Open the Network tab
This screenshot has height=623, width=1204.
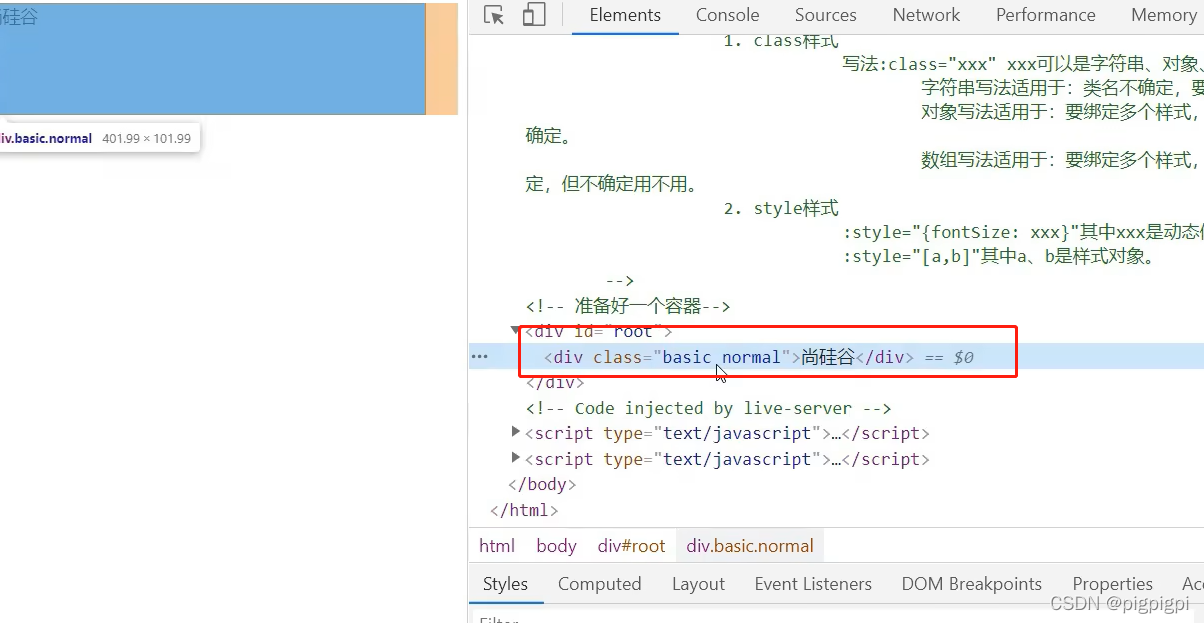tap(927, 15)
